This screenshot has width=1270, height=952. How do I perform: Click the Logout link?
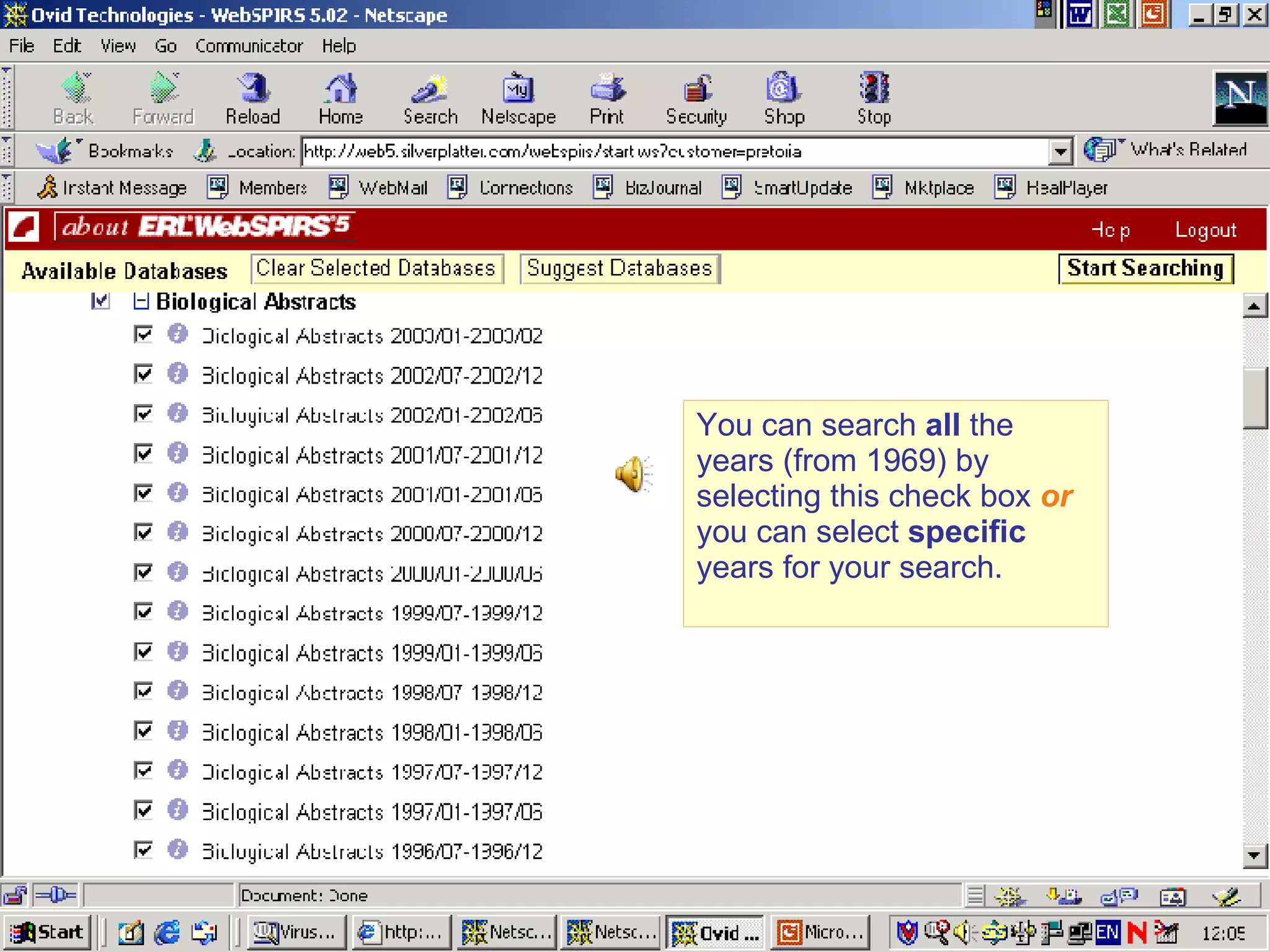pyautogui.click(x=1206, y=230)
